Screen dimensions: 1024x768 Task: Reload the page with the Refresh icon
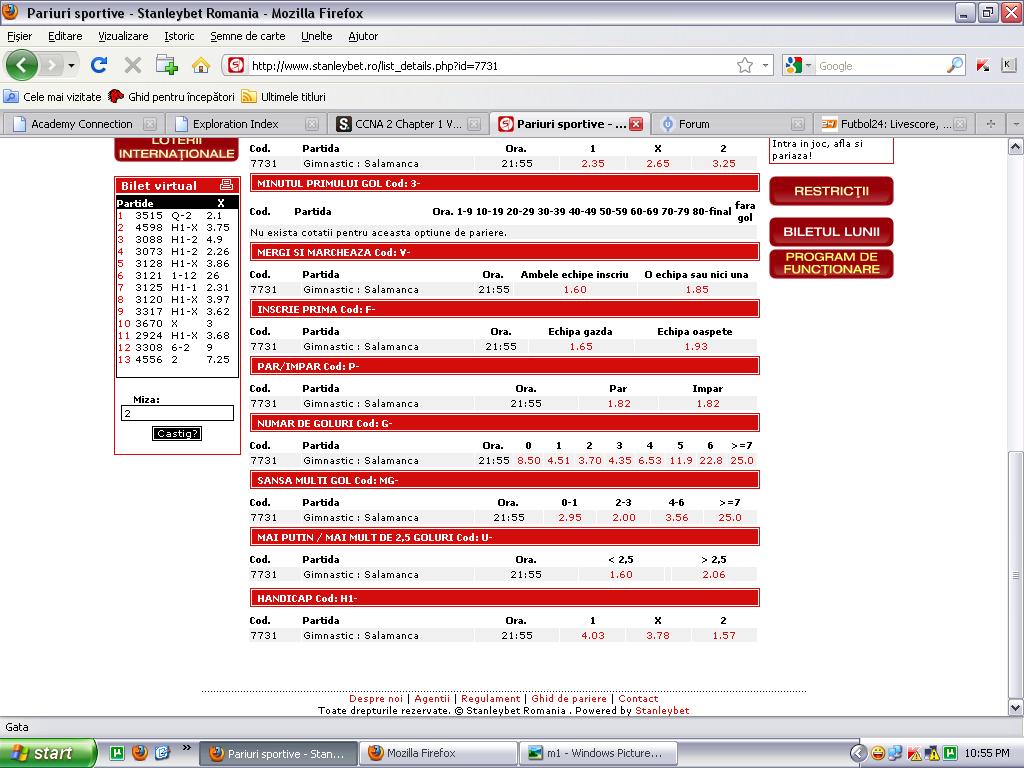pyautogui.click(x=99, y=65)
